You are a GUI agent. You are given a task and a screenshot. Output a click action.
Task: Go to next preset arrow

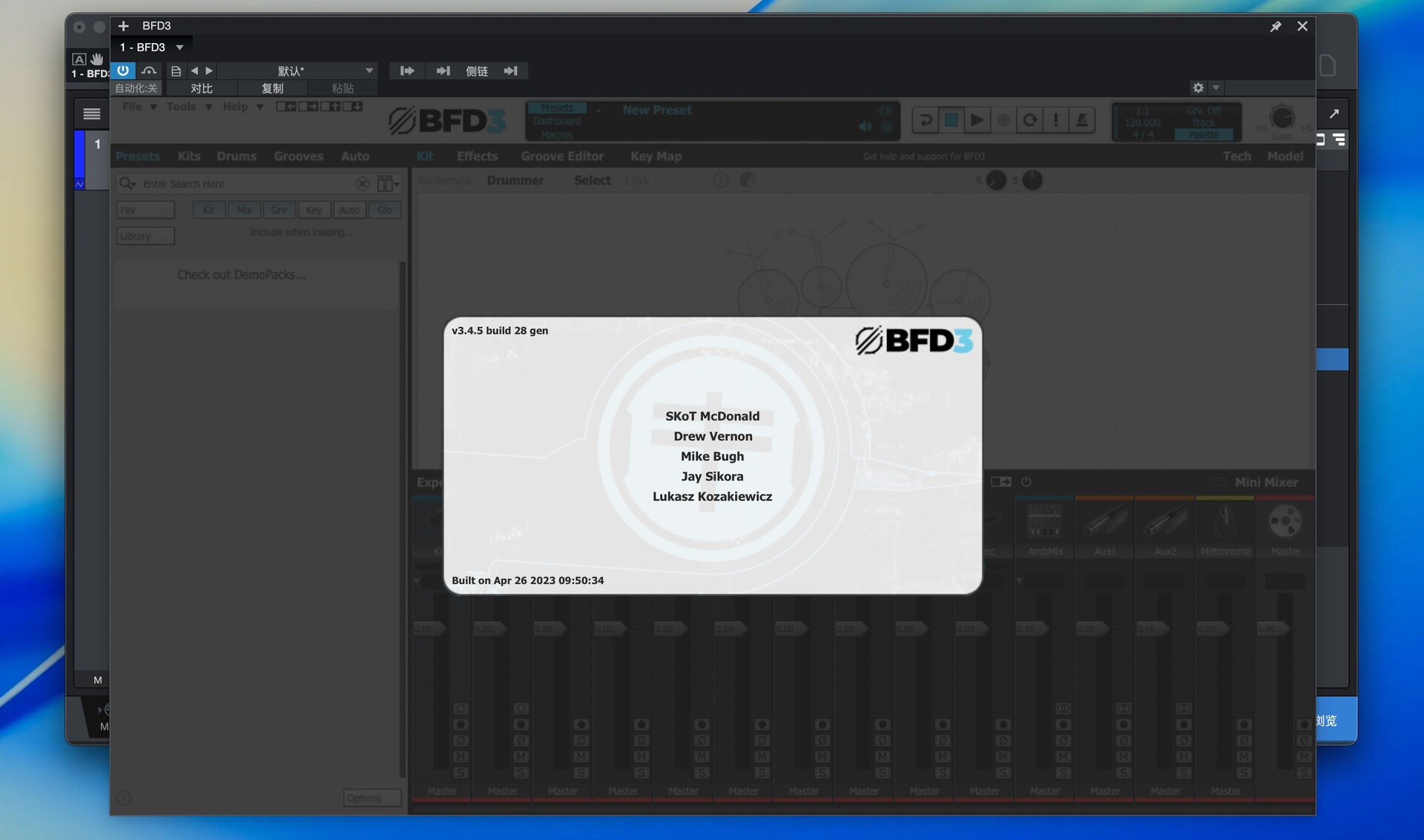(209, 70)
